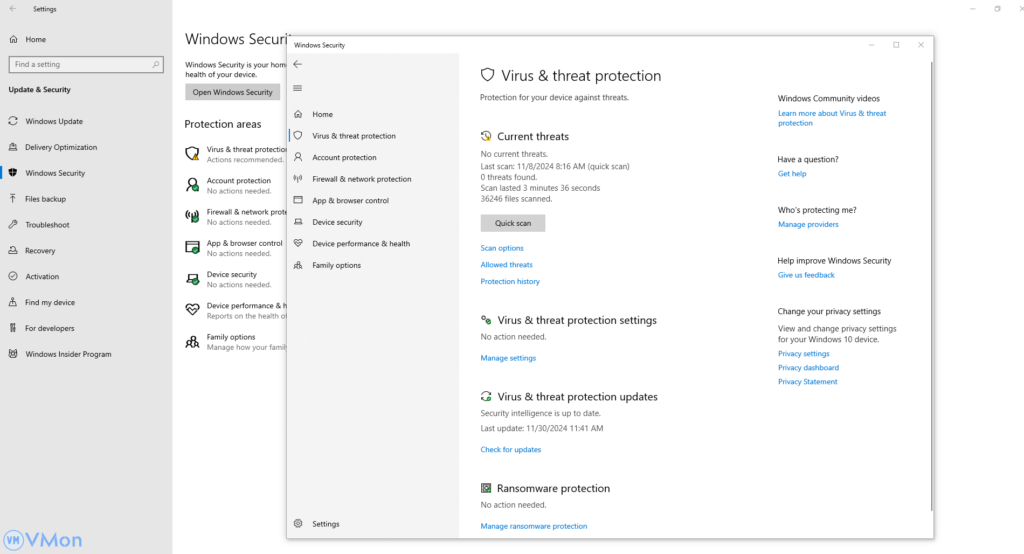The width and height of the screenshot is (1024, 554).
Task: Focus the Find a setting search box
Action: (x=86, y=64)
